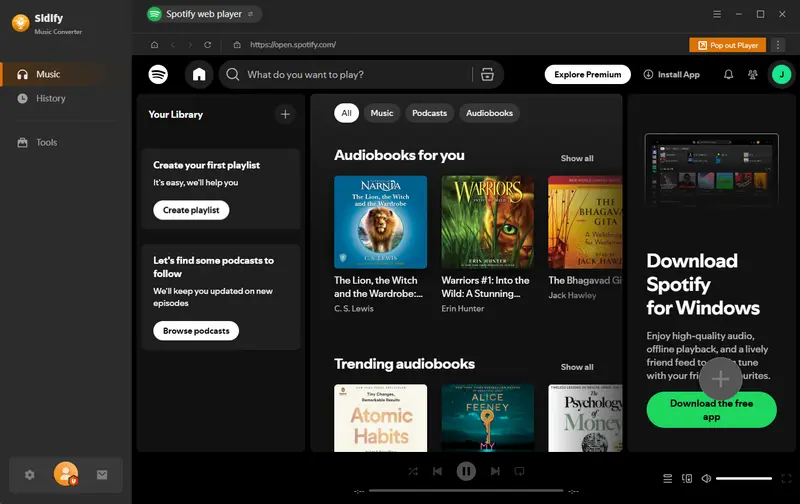800x504 pixels.
Task: Skip to next track
Action: [x=495, y=471]
